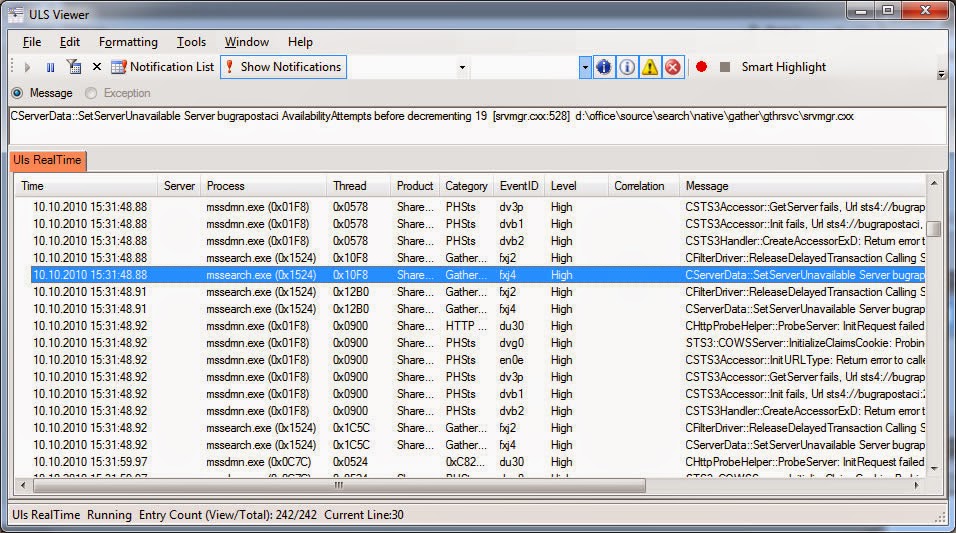This screenshot has width=956, height=533.
Task: Select the highlighted fxj4 row on thread 0x10F8
Action: (478, 275)
